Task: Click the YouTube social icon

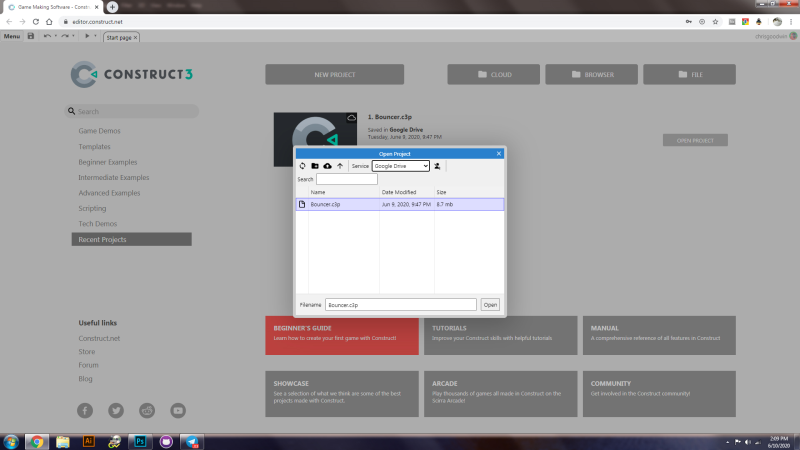Action: coord(178,410)
